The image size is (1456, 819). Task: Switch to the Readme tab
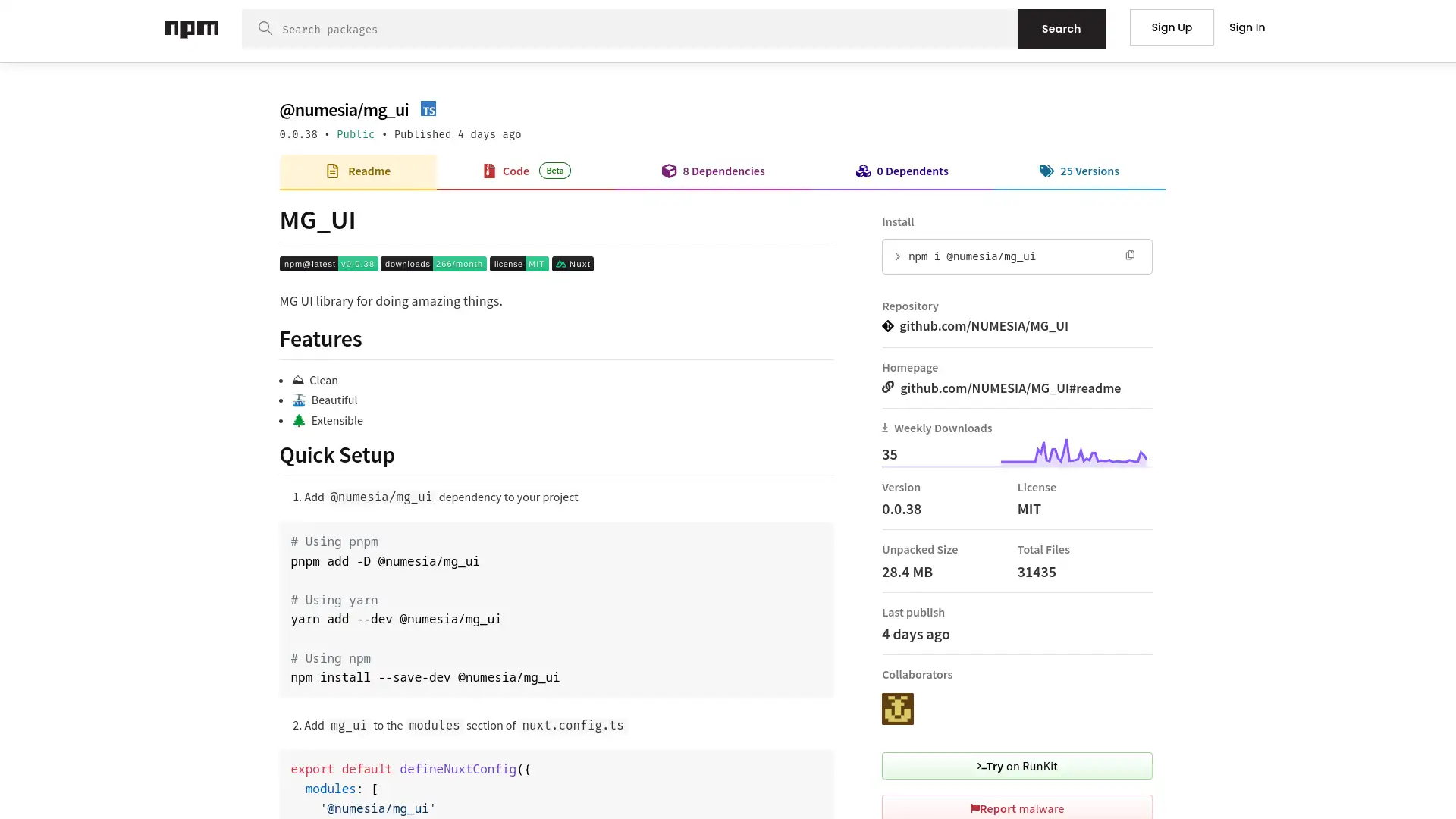[358, 171]
